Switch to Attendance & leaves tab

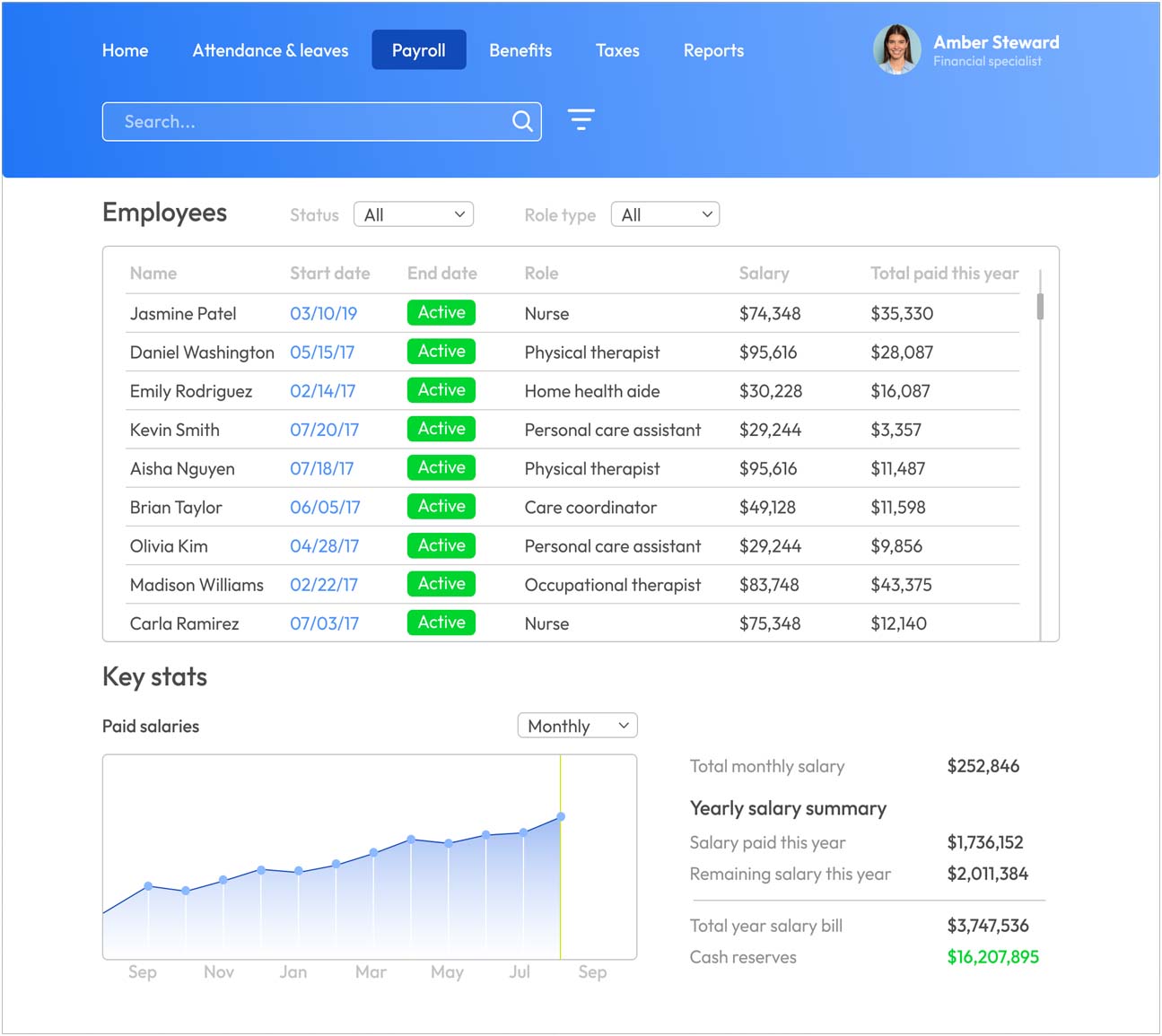pyautogui.click(x=270, y=50)
